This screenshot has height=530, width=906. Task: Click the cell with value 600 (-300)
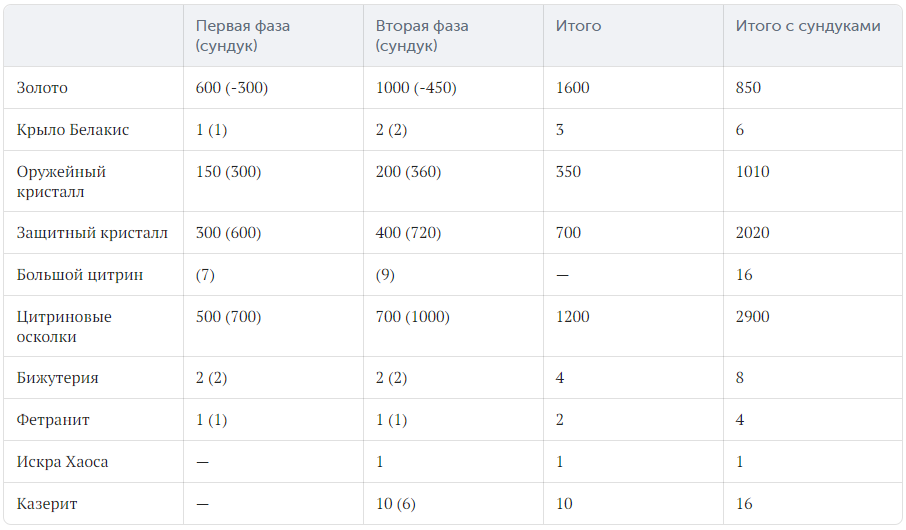(232, 88)
